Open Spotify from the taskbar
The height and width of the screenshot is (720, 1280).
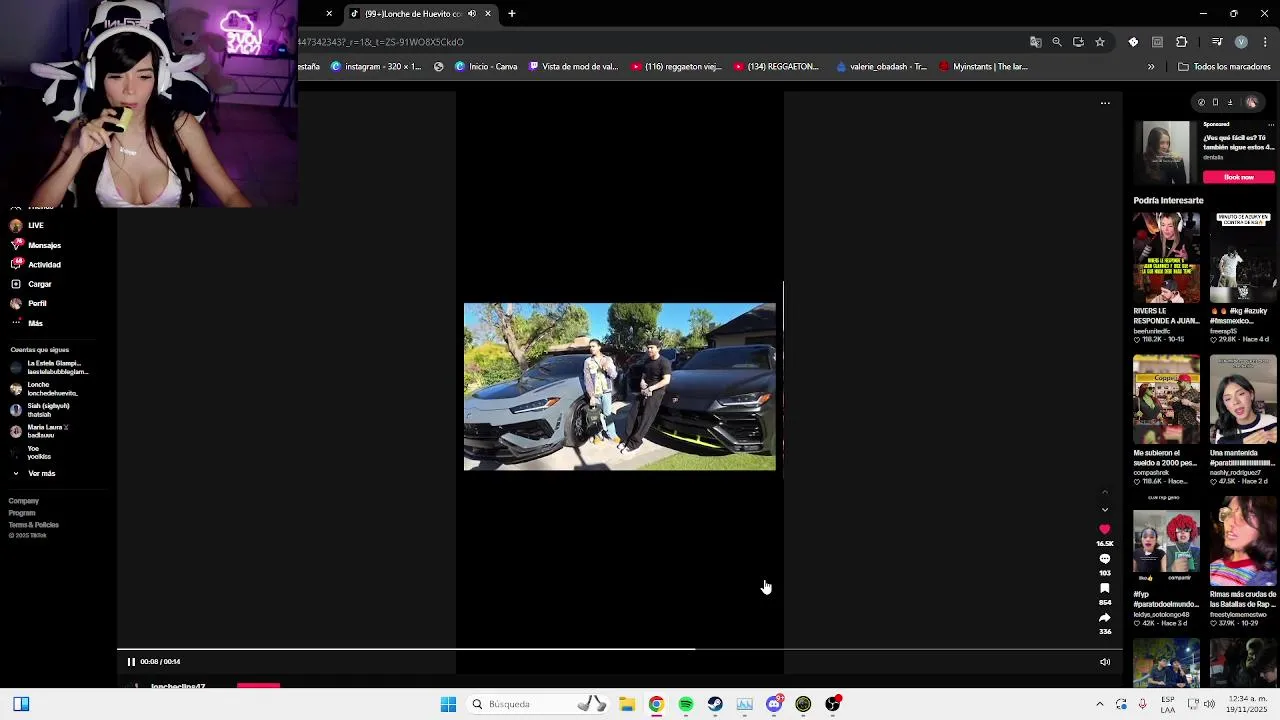tap(686, 704)
